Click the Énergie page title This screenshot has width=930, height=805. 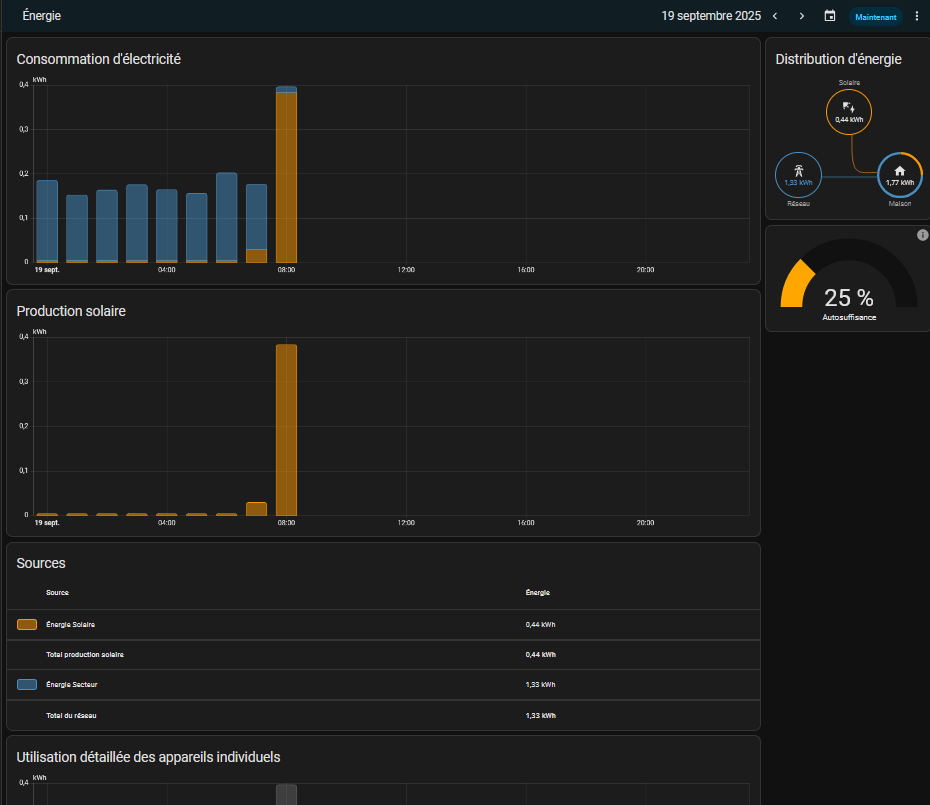pyautogui.click(x=42, y=16)
